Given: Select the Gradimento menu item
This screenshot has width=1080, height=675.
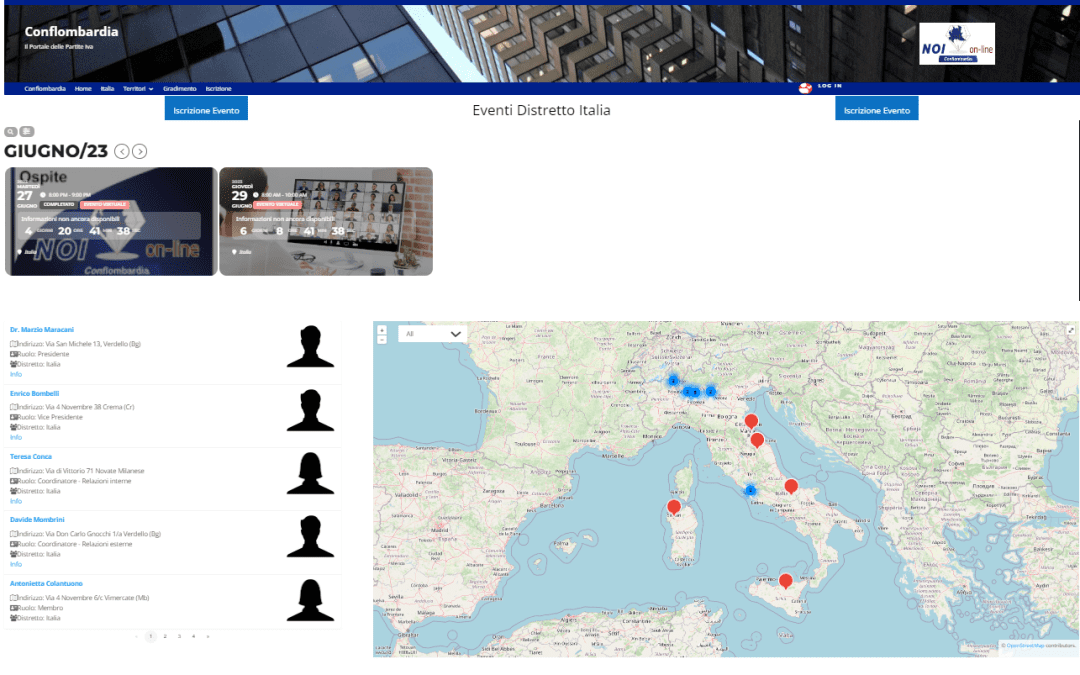Looking at the screenshot, I should [x=180, y=88].
